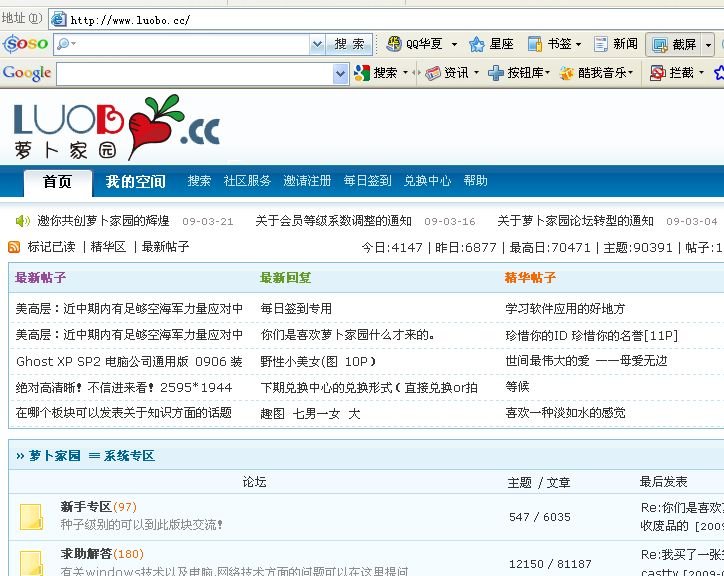Open the 精华区 link
Screen dimensions: 724x576
(108, 247)
